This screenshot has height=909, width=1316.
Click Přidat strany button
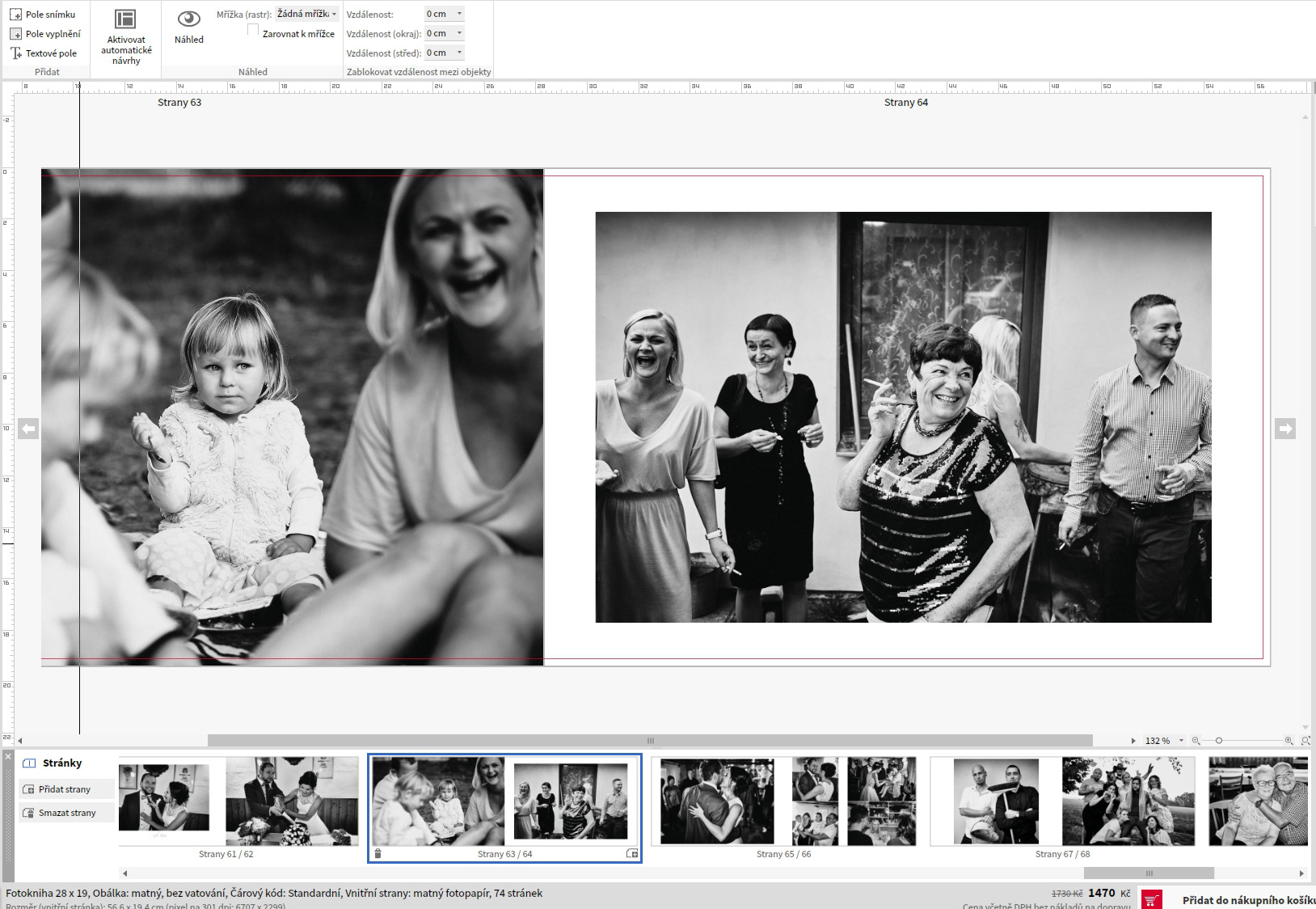pyautogui.click(x=66, y=789)
